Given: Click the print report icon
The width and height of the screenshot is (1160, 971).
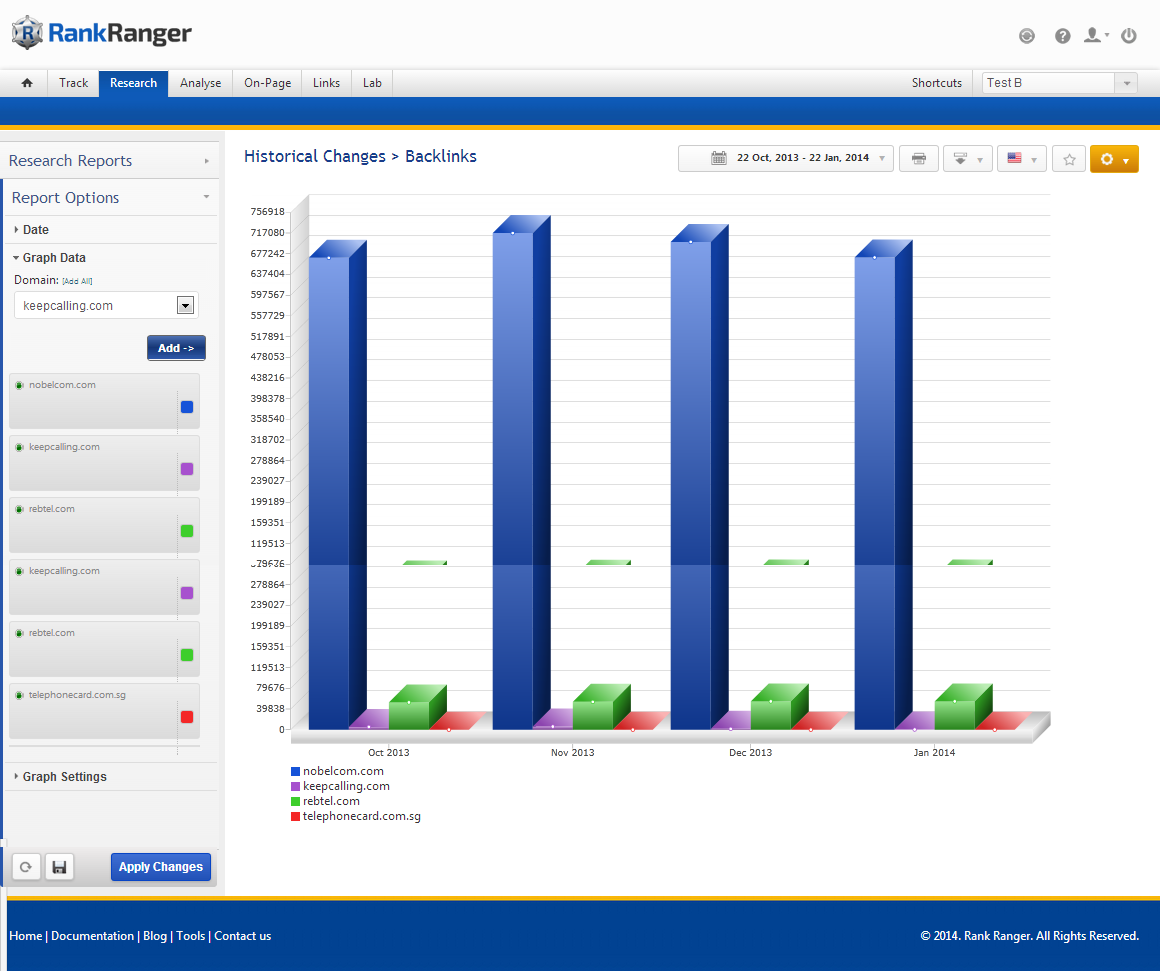Looking at the screenshot, I should pos(918,159).
